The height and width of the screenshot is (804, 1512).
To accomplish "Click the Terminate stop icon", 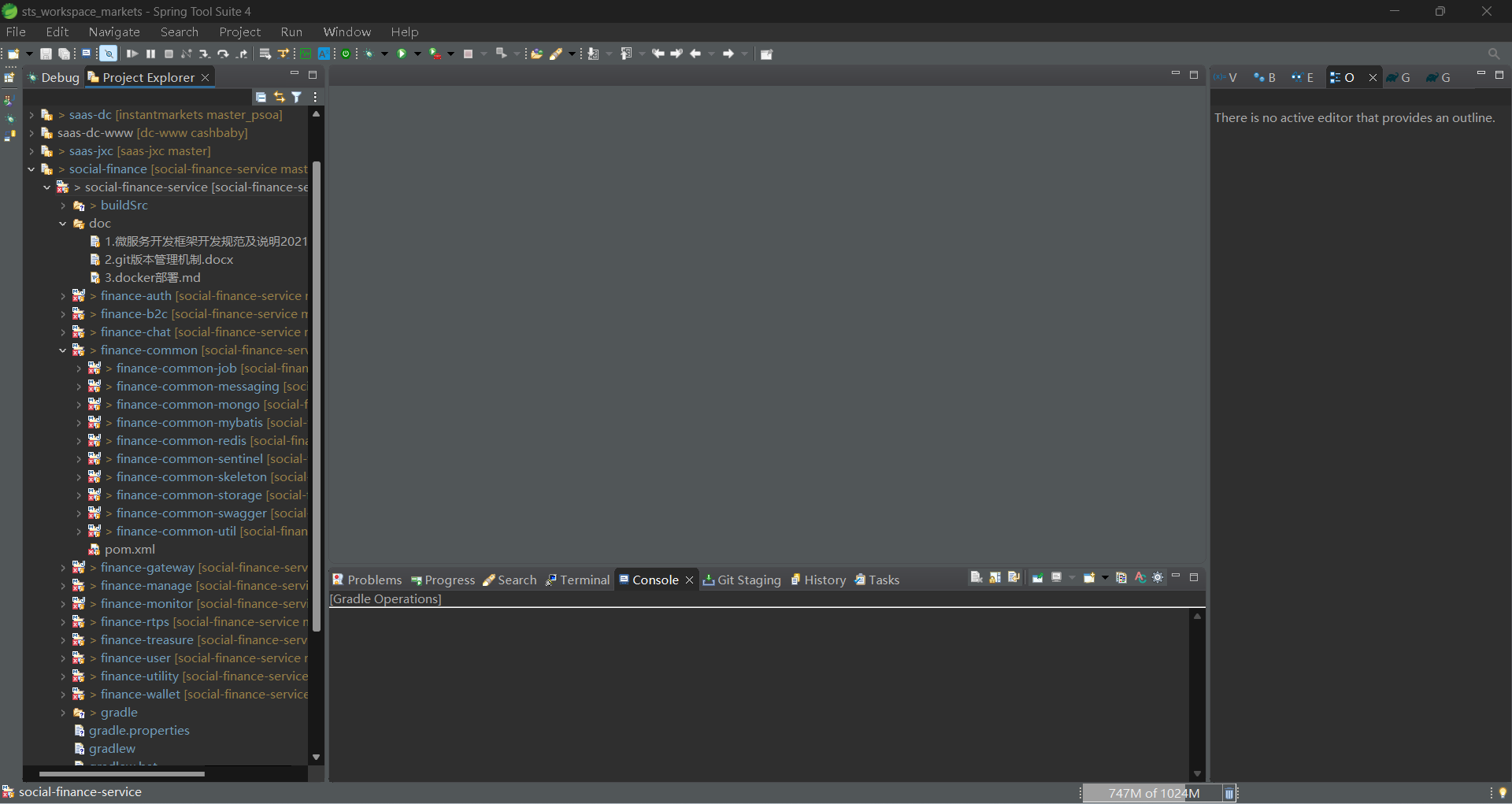I will (169, 54).
